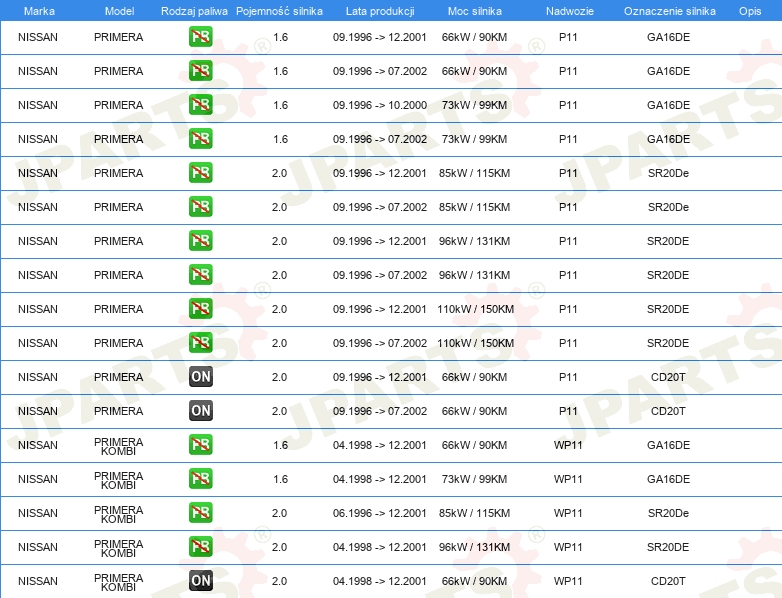
Task: Click petrol icon in 85kW row ending 07.2002
Action: (x=200, y=206)
